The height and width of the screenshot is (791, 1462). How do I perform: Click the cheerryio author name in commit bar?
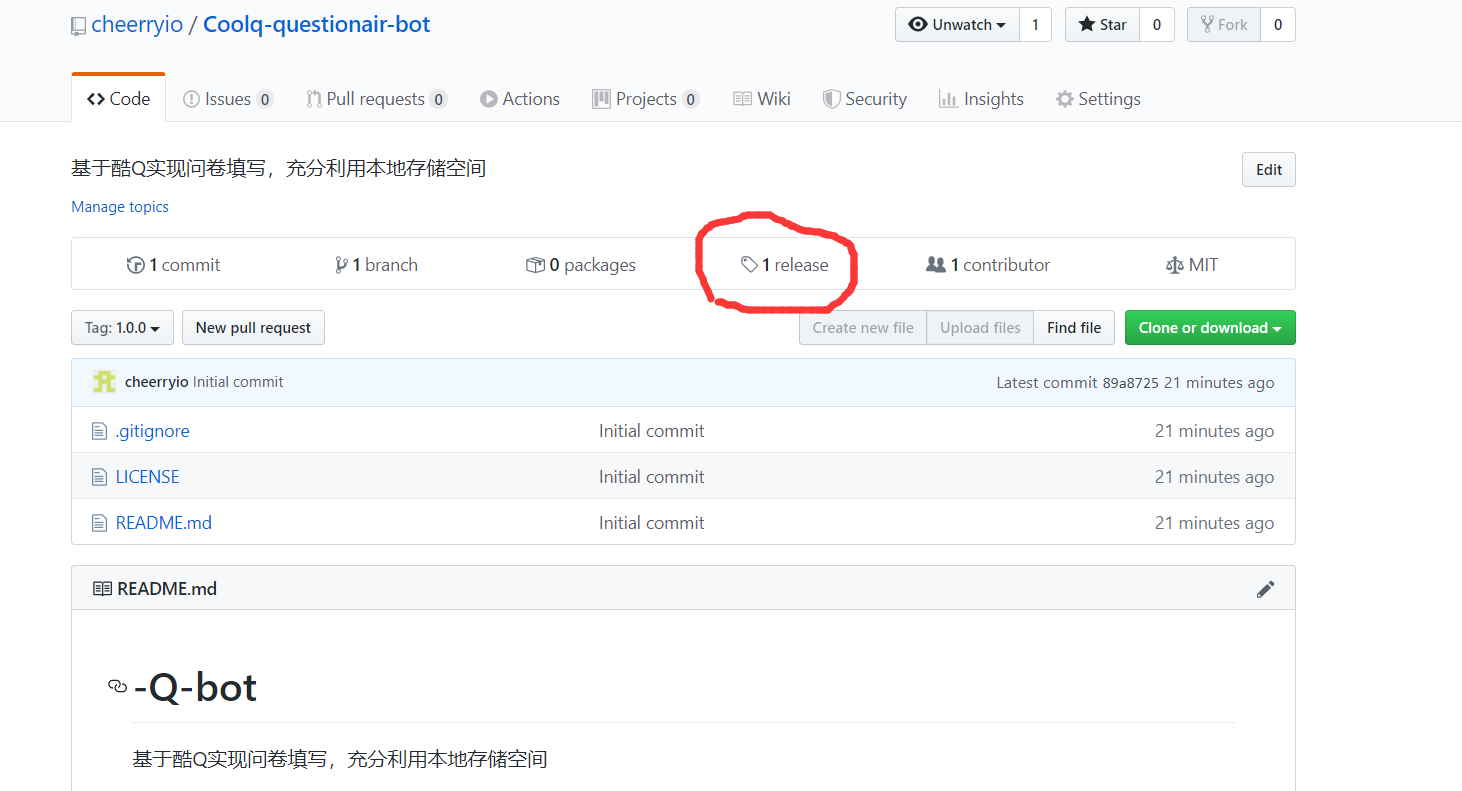click(x=156, y=382)
